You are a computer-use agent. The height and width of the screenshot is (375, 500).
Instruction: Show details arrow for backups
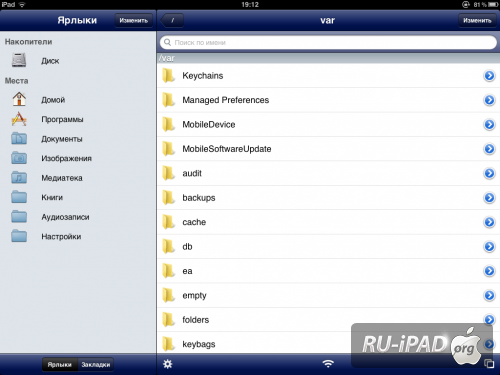[x=489, y=198]
